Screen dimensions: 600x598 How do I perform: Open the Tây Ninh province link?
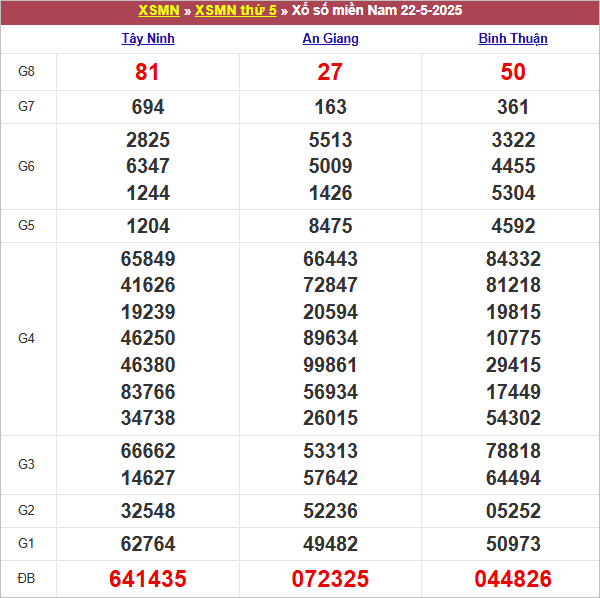pyautogui.click(x=148, y=39)
